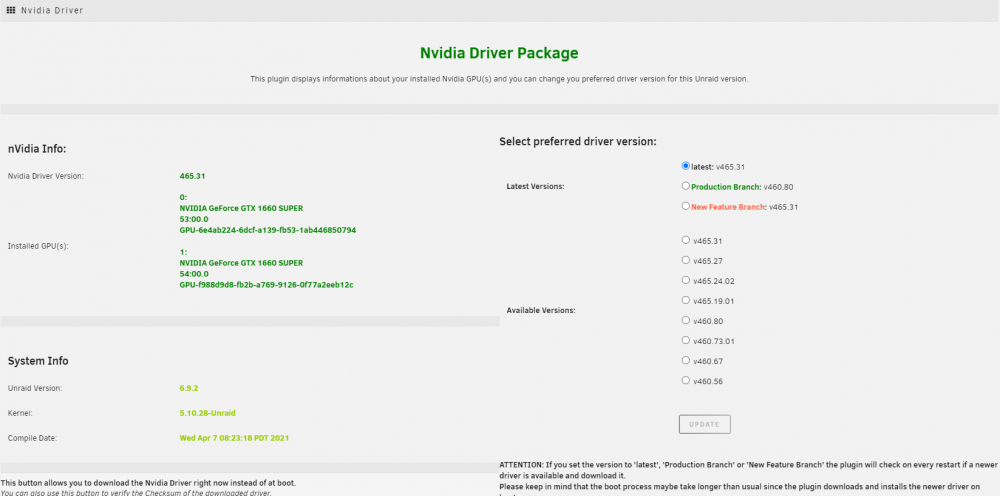Click the first NVIDIA GeForce GTX 1660 SUPER name
The height and width of the screenshot is (496, 1000).
coord(241,208)
